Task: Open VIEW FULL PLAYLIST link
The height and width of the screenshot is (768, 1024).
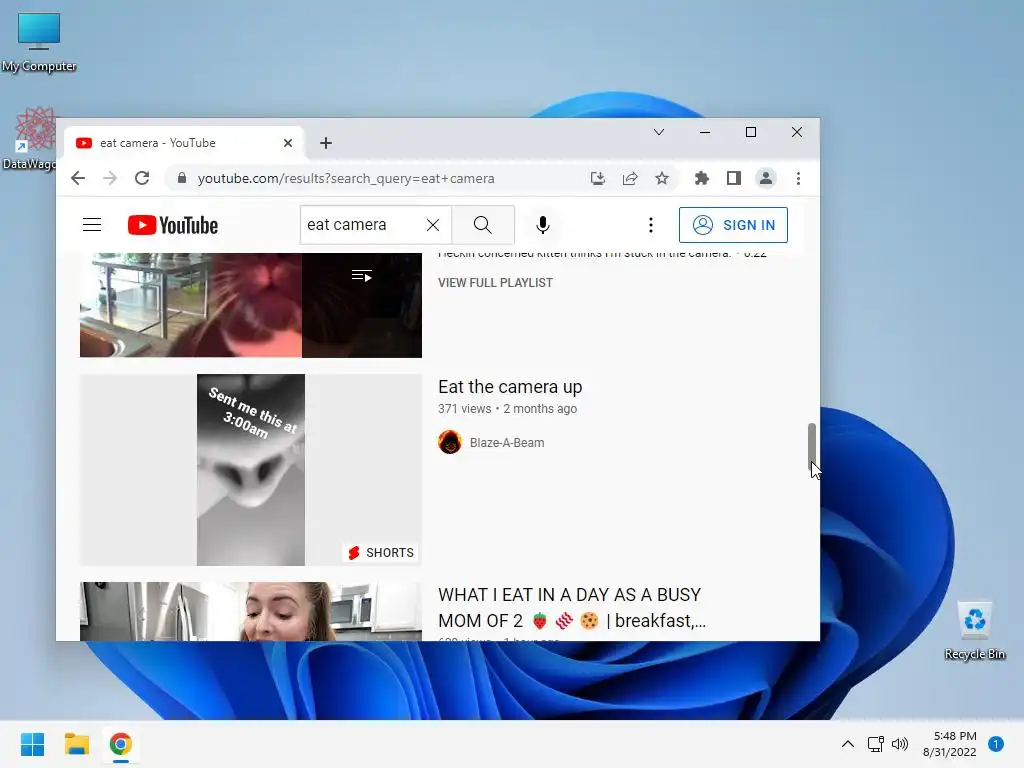Action: [495, 283]
